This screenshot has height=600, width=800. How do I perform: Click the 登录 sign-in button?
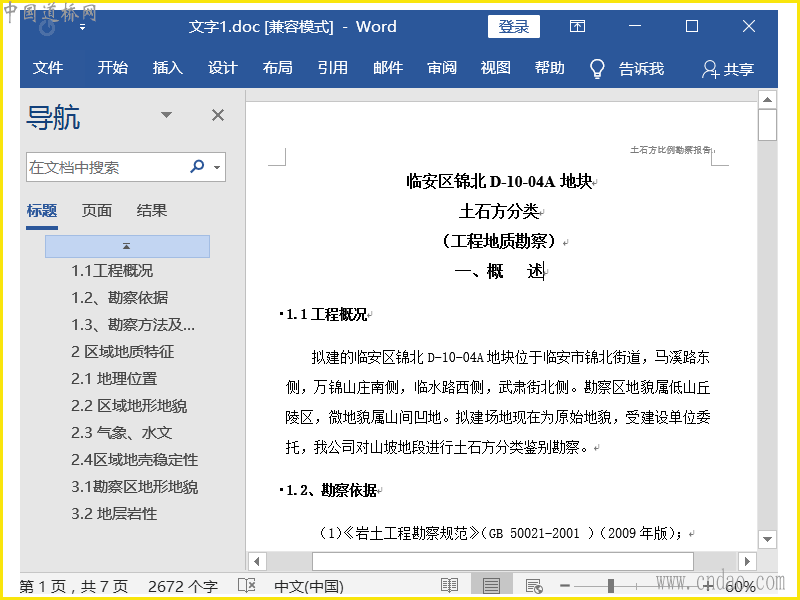coord(514,27)
